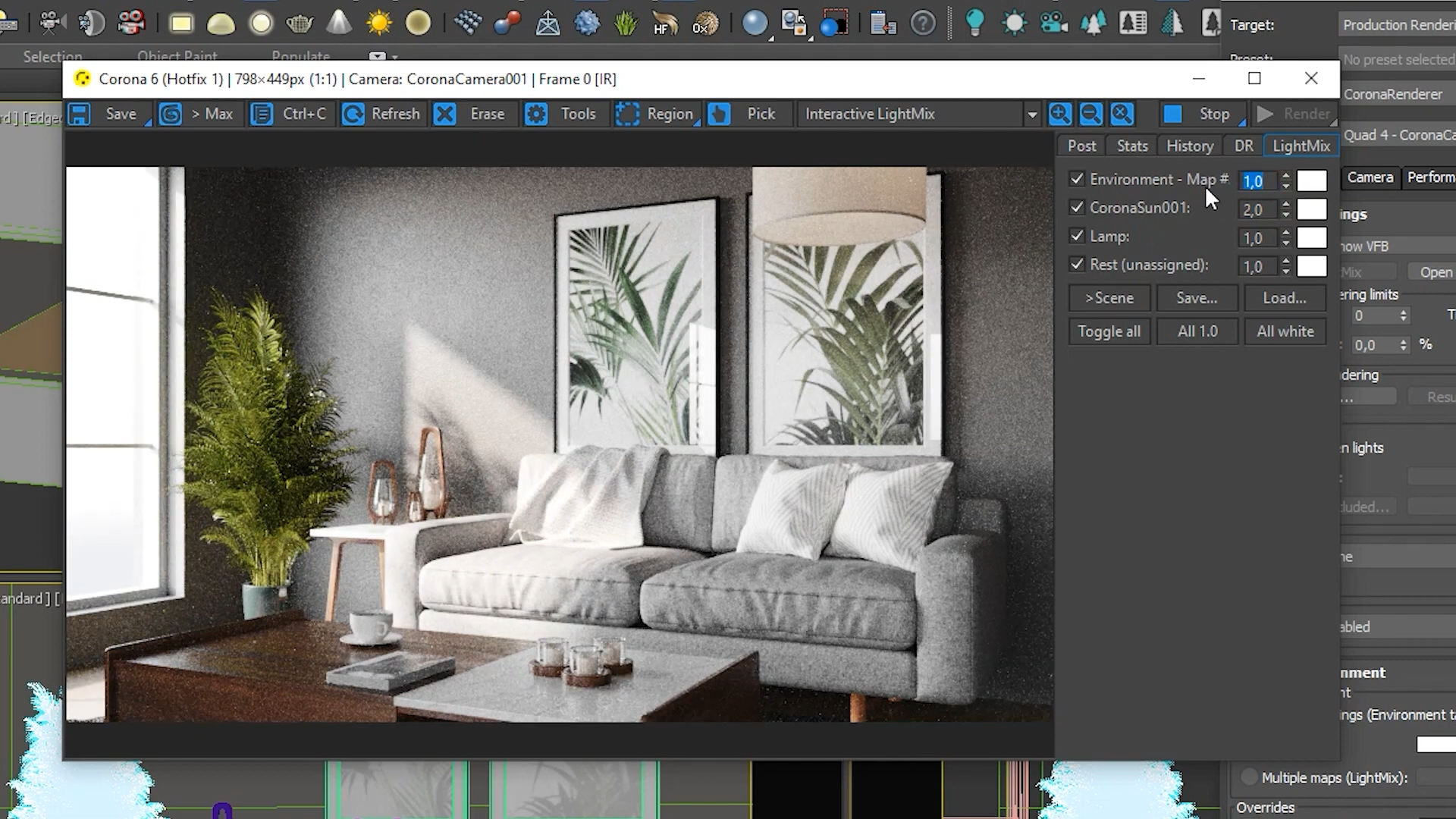
Task: Enable the Region render tool
Action: pos(656,114)
